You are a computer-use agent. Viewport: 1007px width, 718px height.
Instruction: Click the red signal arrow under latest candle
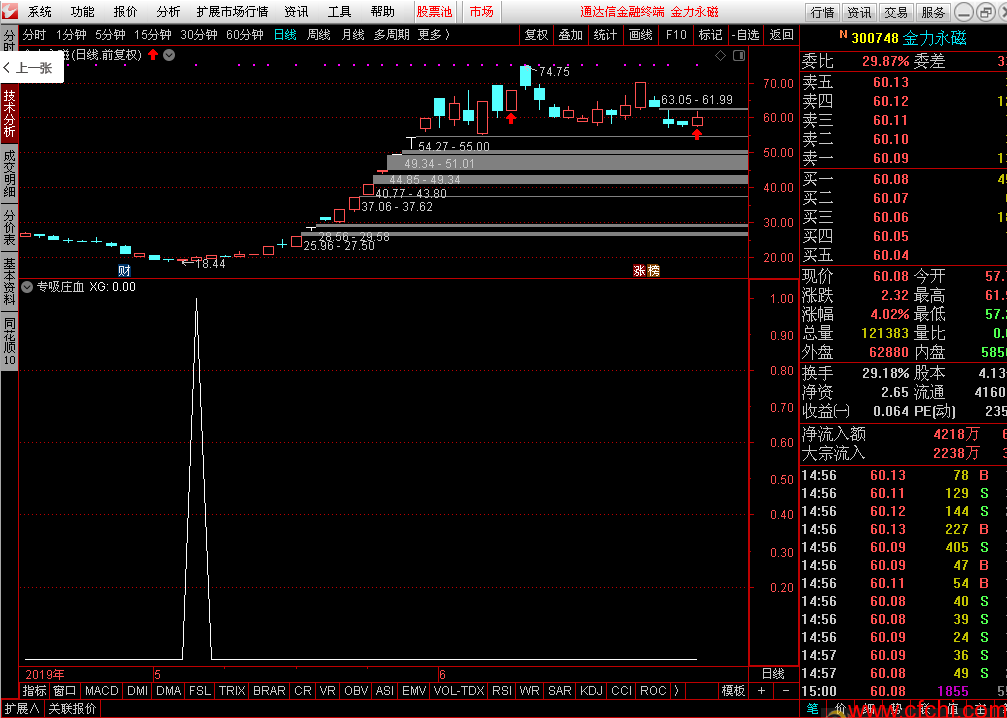click(697, 134)
